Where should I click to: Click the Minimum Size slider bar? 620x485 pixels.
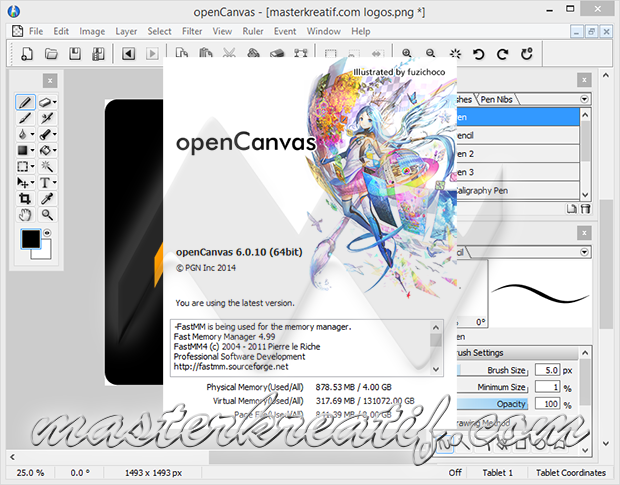(492, 387)
